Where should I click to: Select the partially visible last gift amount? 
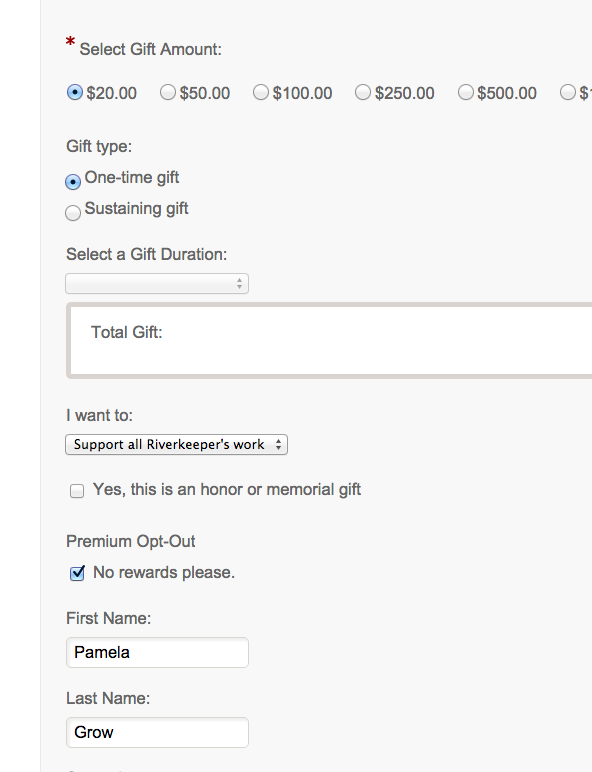pyautogui.click(x=568, y=92)
